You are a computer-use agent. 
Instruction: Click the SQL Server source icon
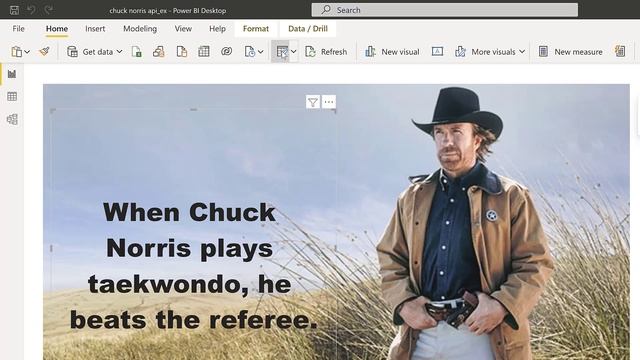click(x=182, y=52)
